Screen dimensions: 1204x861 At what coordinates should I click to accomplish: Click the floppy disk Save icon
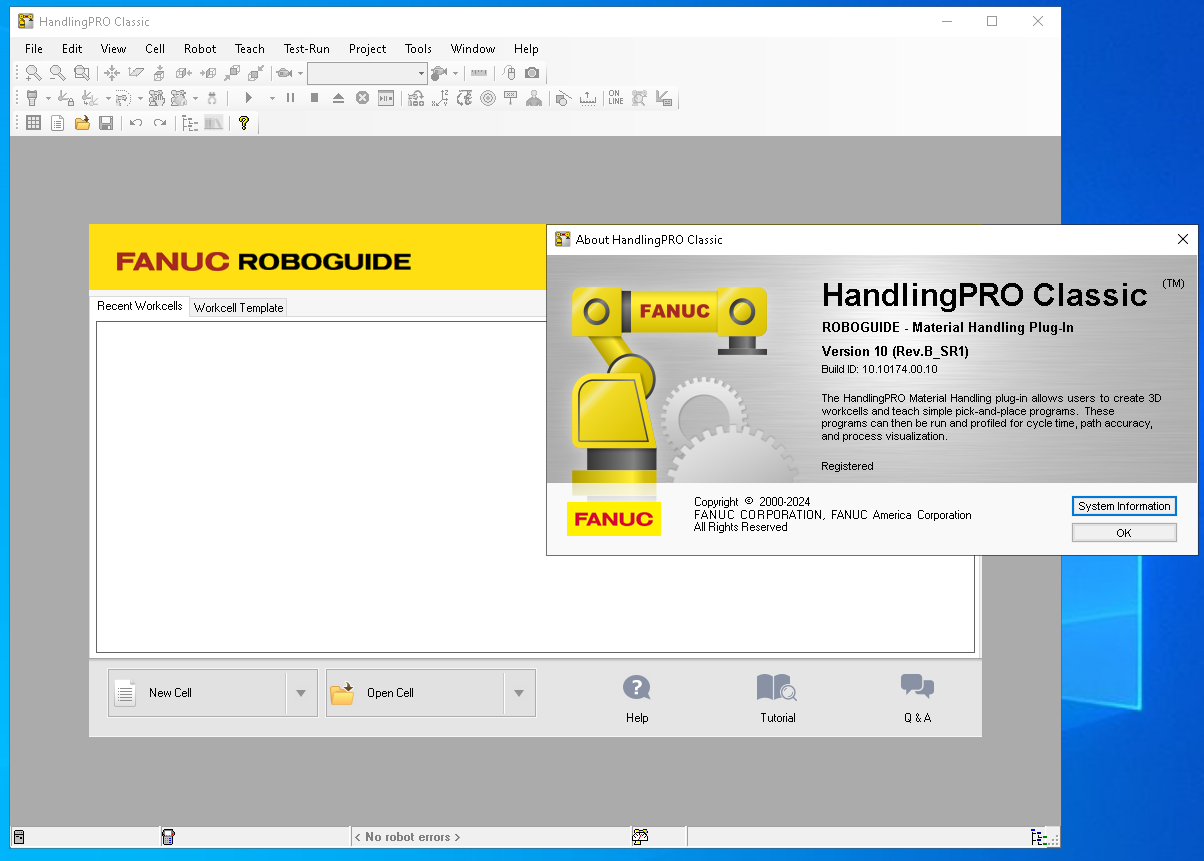click(106, 123)
